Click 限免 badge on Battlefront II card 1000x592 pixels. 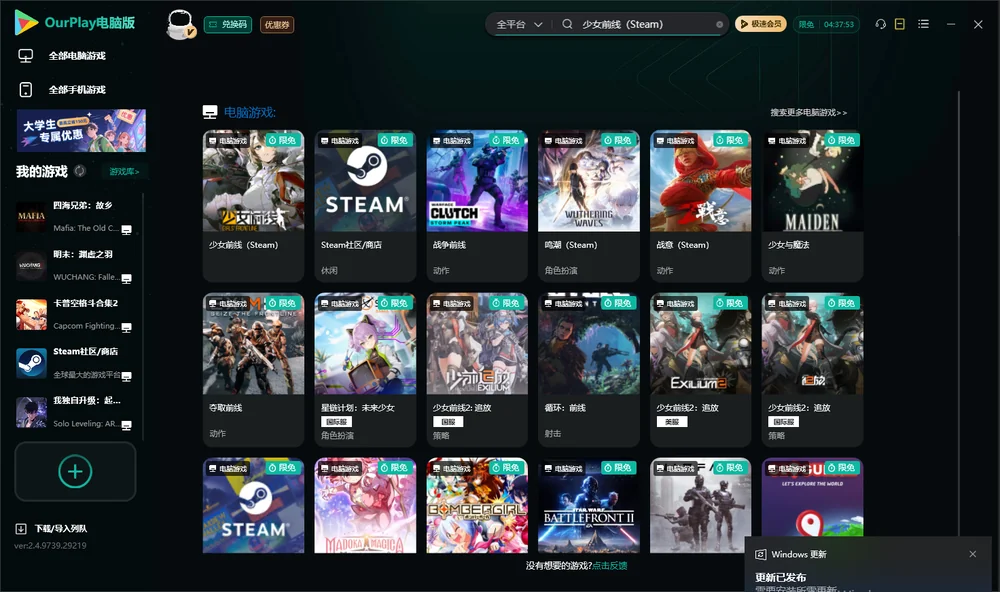click(618, 468)
